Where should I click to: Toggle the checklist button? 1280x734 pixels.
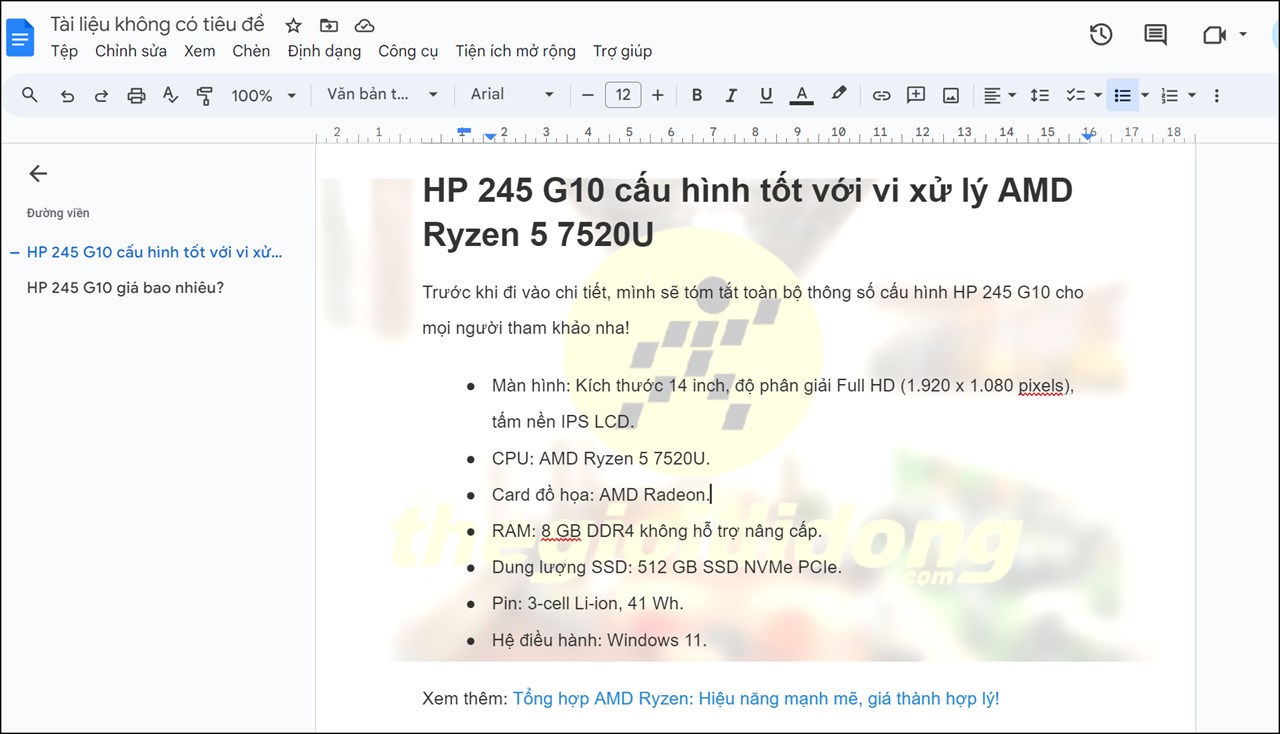(1076, 95)
